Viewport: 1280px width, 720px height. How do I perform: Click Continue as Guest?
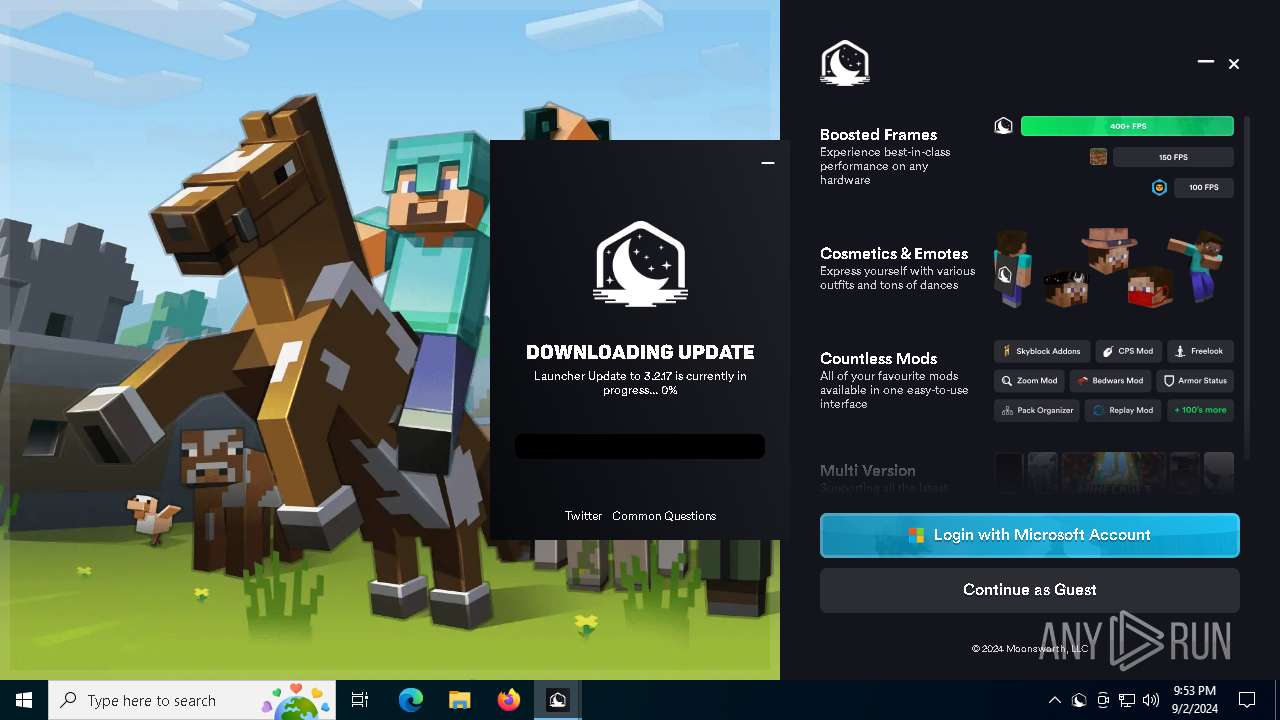1030,590
